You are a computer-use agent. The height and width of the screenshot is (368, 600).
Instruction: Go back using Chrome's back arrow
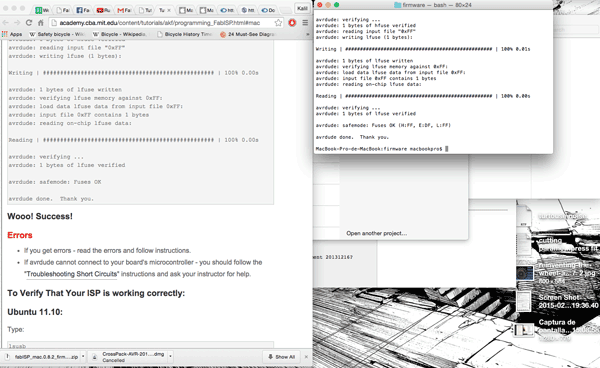point(6,23)
